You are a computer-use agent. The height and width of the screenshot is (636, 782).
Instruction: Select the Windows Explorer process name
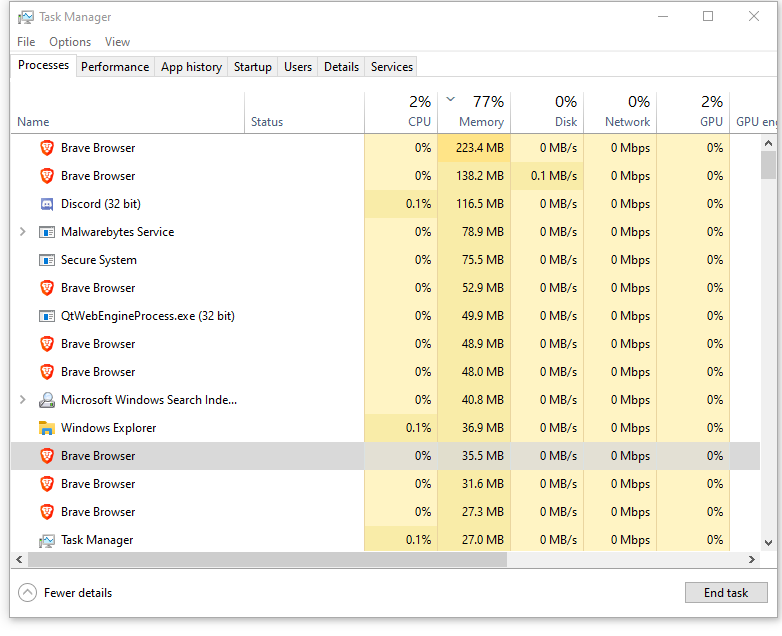point(108,428)
